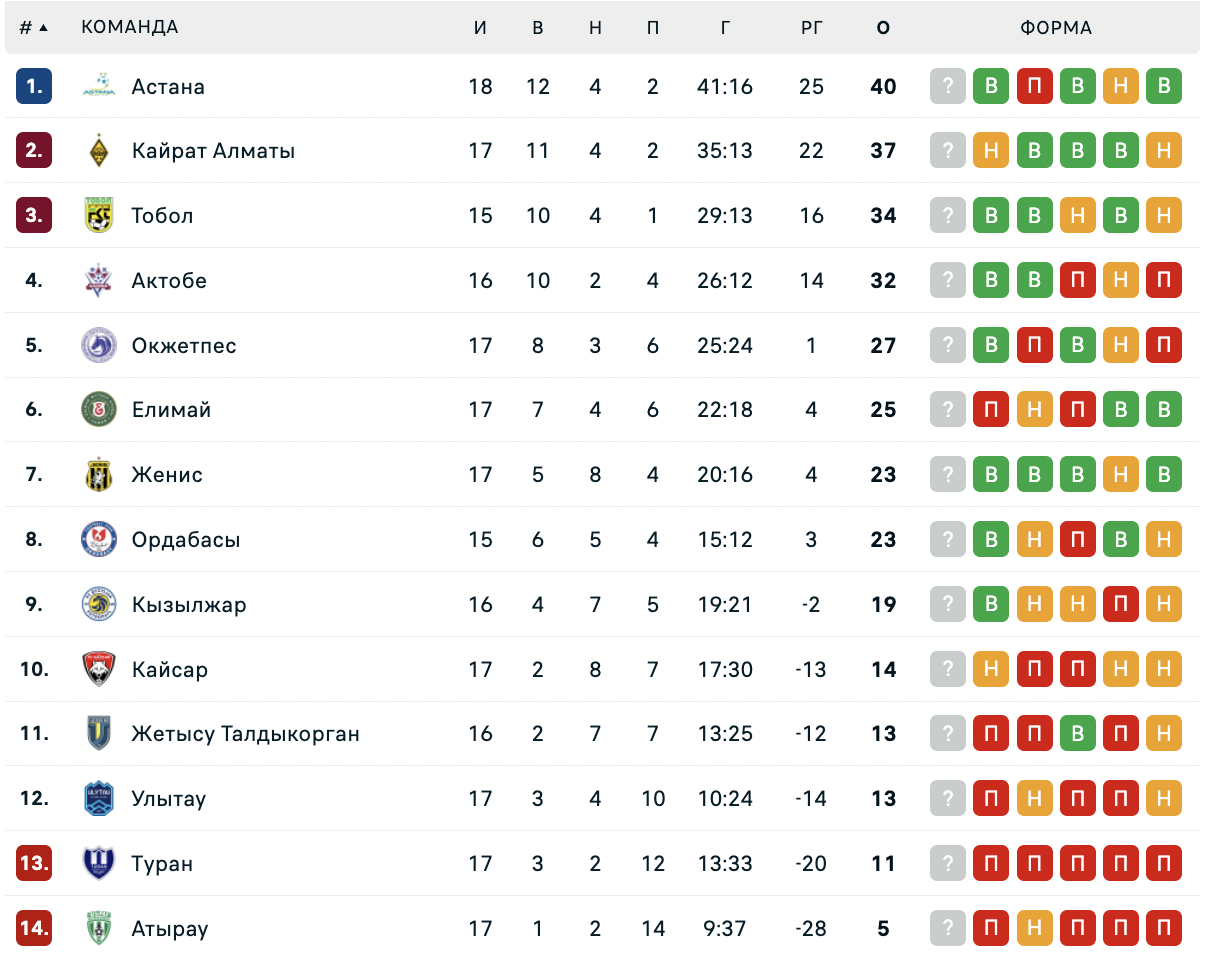Open the Тобол team logo
Viewport: 1206px width, 960px height.
click(x=99, y=216)
